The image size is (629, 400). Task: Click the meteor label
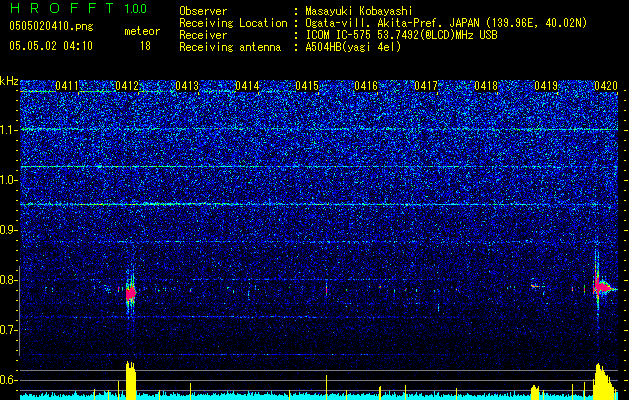click(142, 31)
